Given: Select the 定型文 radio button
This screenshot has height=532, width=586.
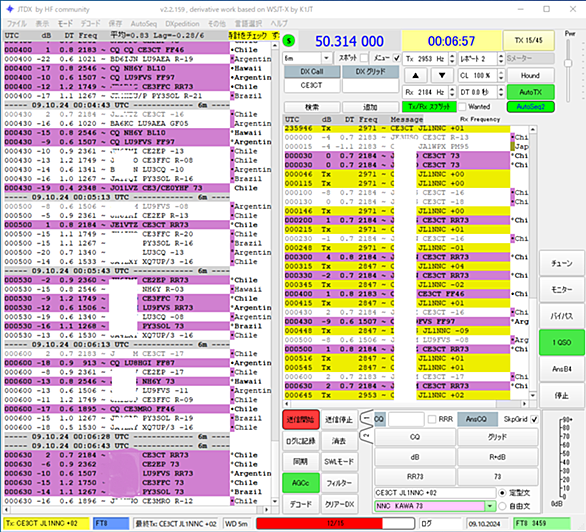Looking at the screenshot, I should pyautogui.click(x=503, y=493).
